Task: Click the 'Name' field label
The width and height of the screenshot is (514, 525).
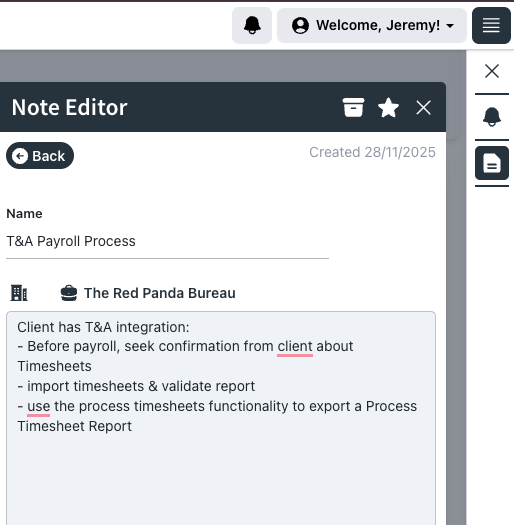Action: click(x=24, y=214)
